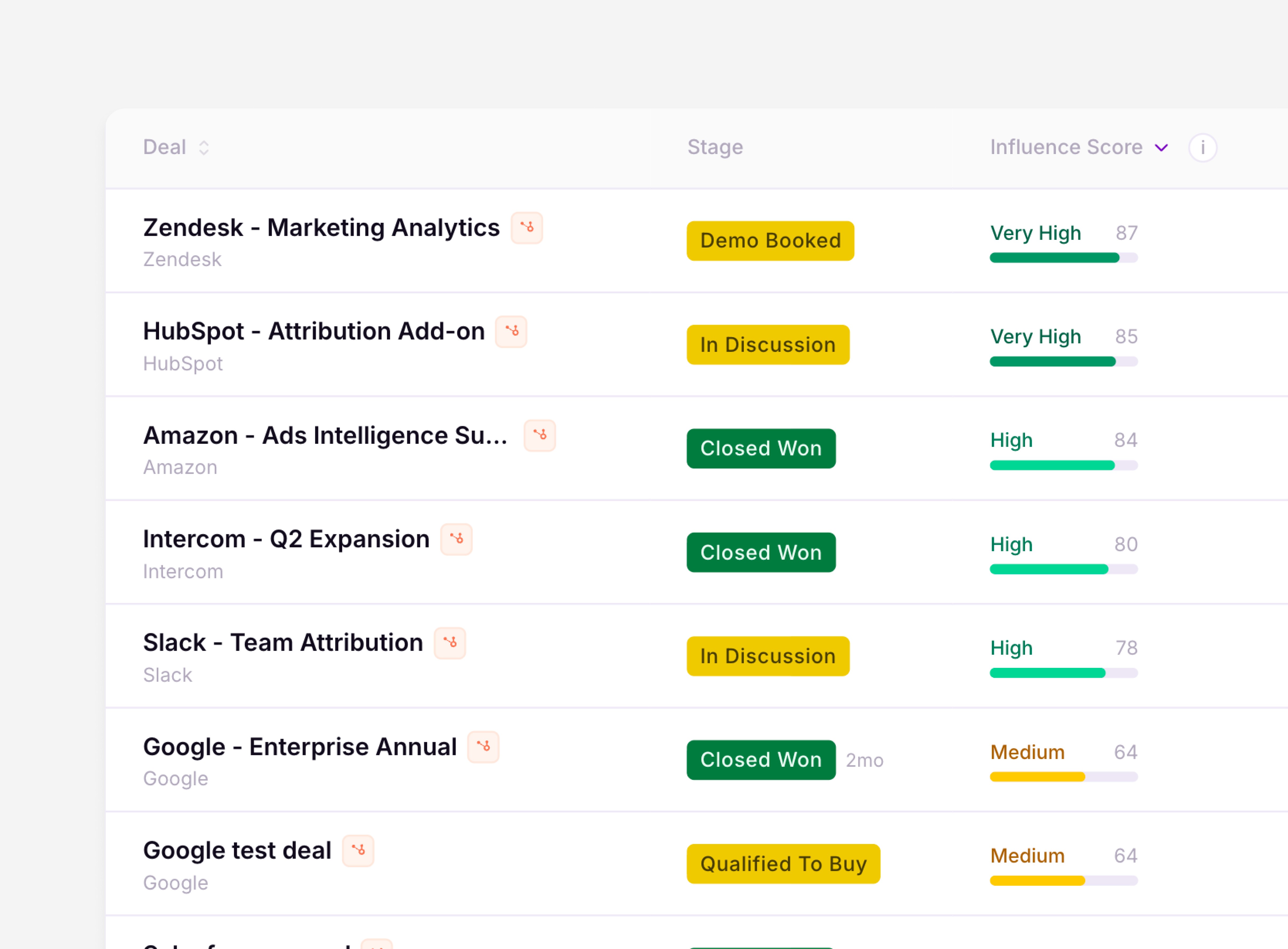Click Google Enterprise Closed Won badge
The height and width of the screenshot is (949, 1288).
click(x=761, y=760)
